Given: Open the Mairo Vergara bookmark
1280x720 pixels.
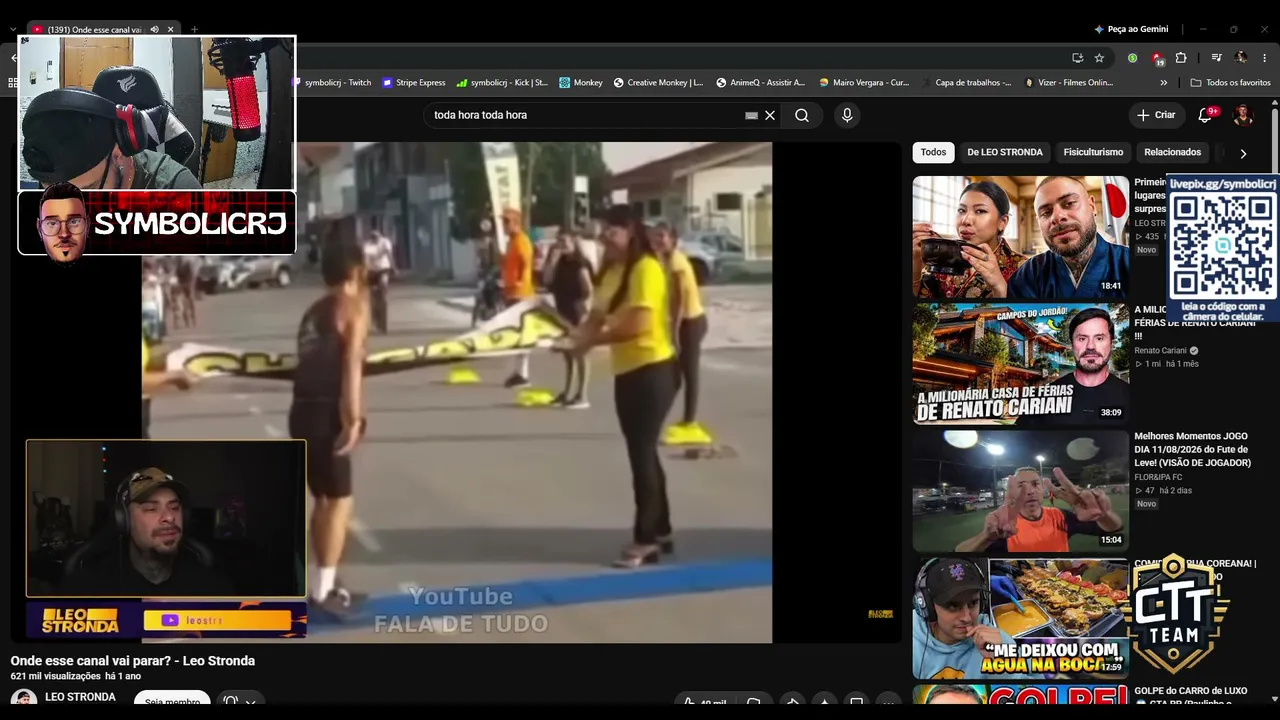Looking at the screenshot, I should pyautogui.click(x=864, y=83).
